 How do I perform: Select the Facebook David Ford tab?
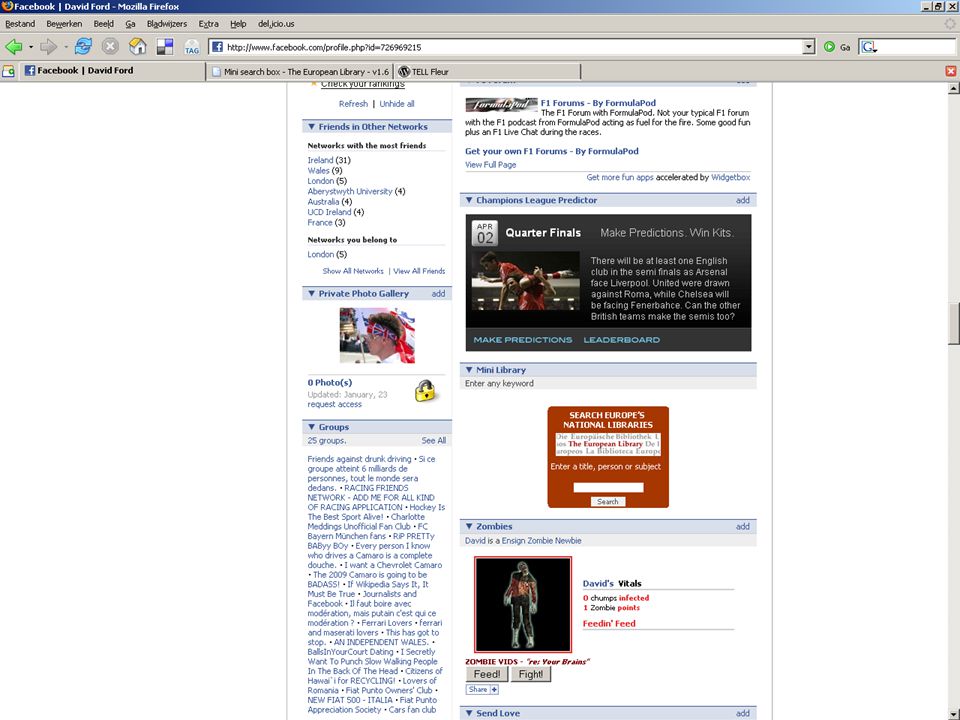pyautogui.click(x=113, y=70)
